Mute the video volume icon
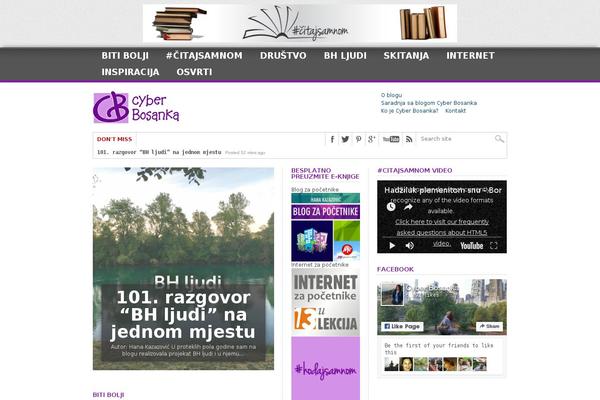 [409, 246]
